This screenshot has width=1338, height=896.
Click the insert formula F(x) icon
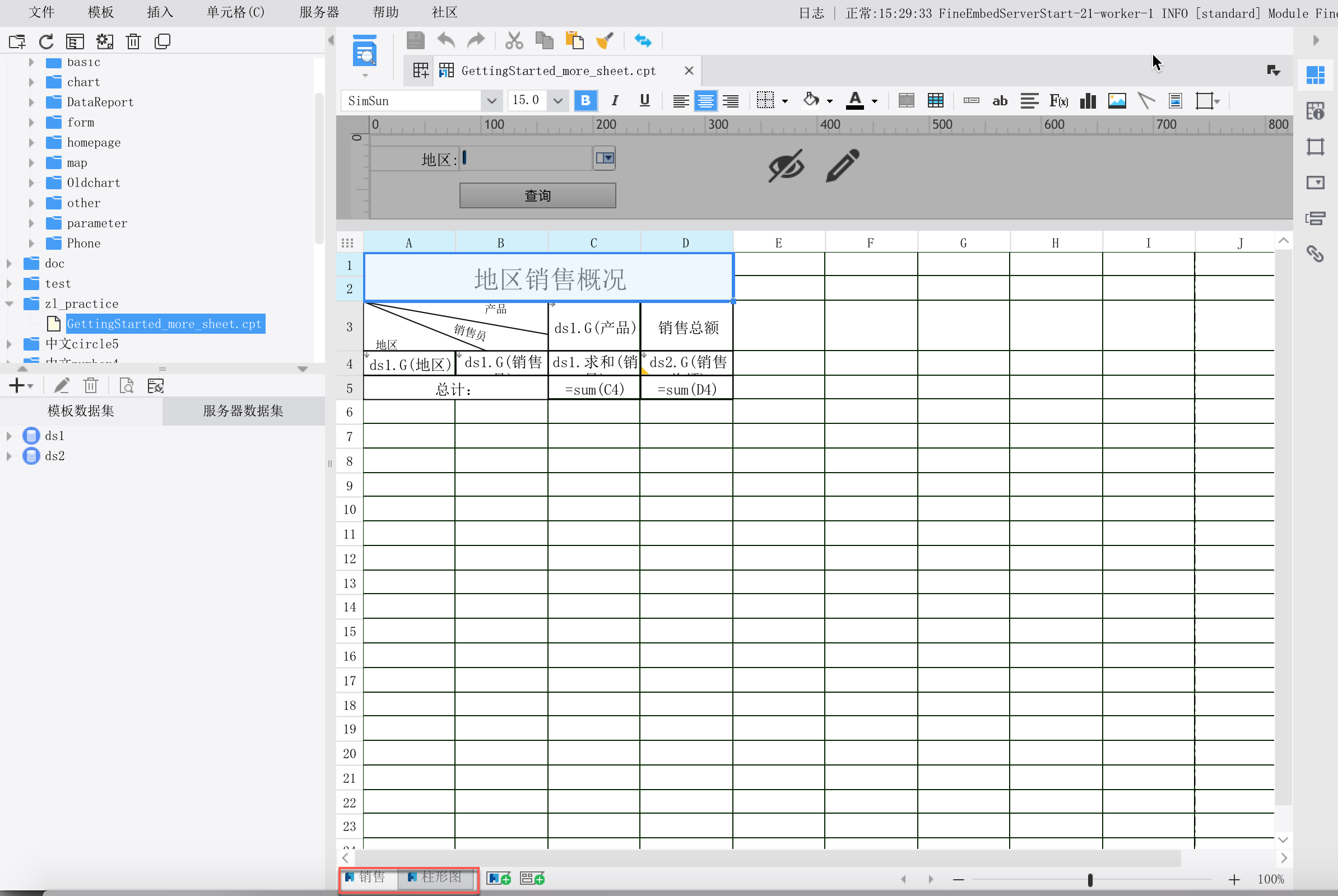click(1058, 101)
